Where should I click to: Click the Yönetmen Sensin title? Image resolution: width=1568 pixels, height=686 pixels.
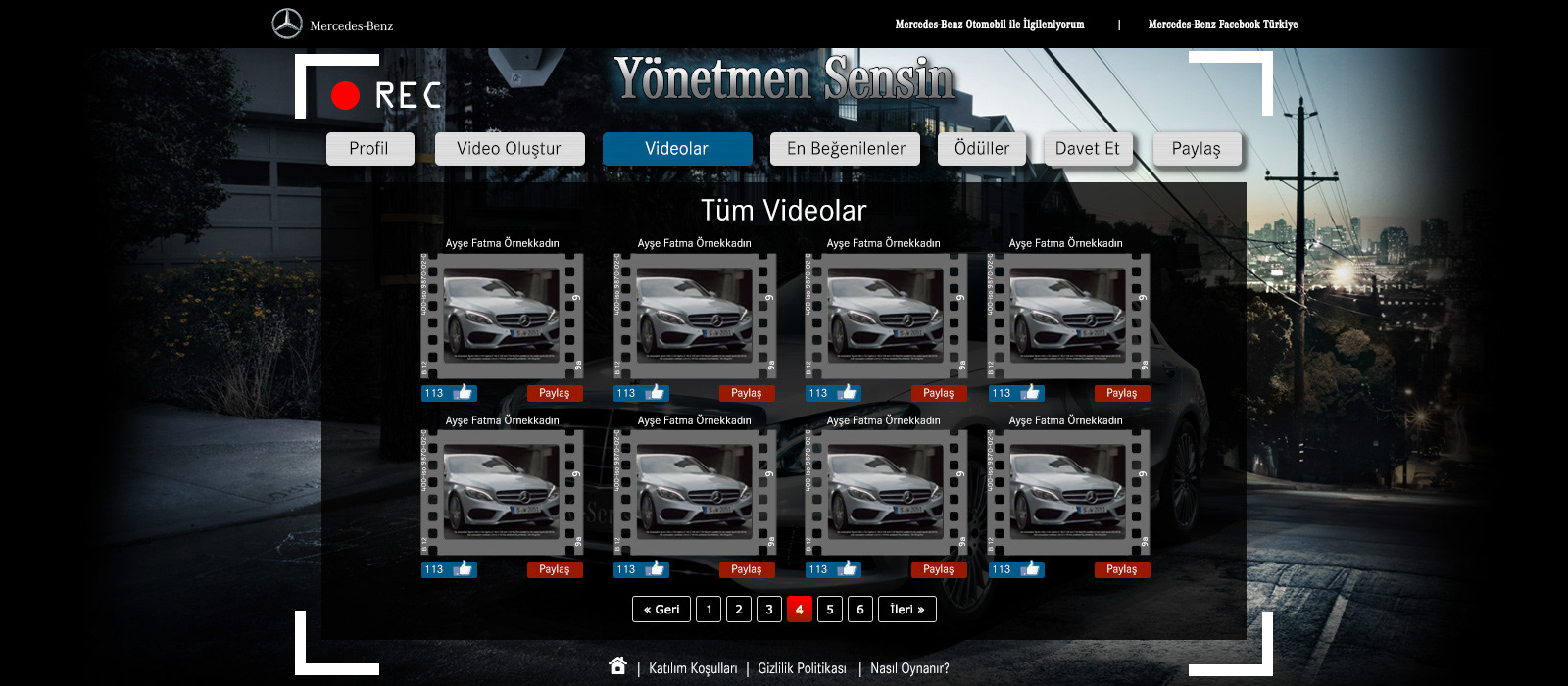pos(784,78)
